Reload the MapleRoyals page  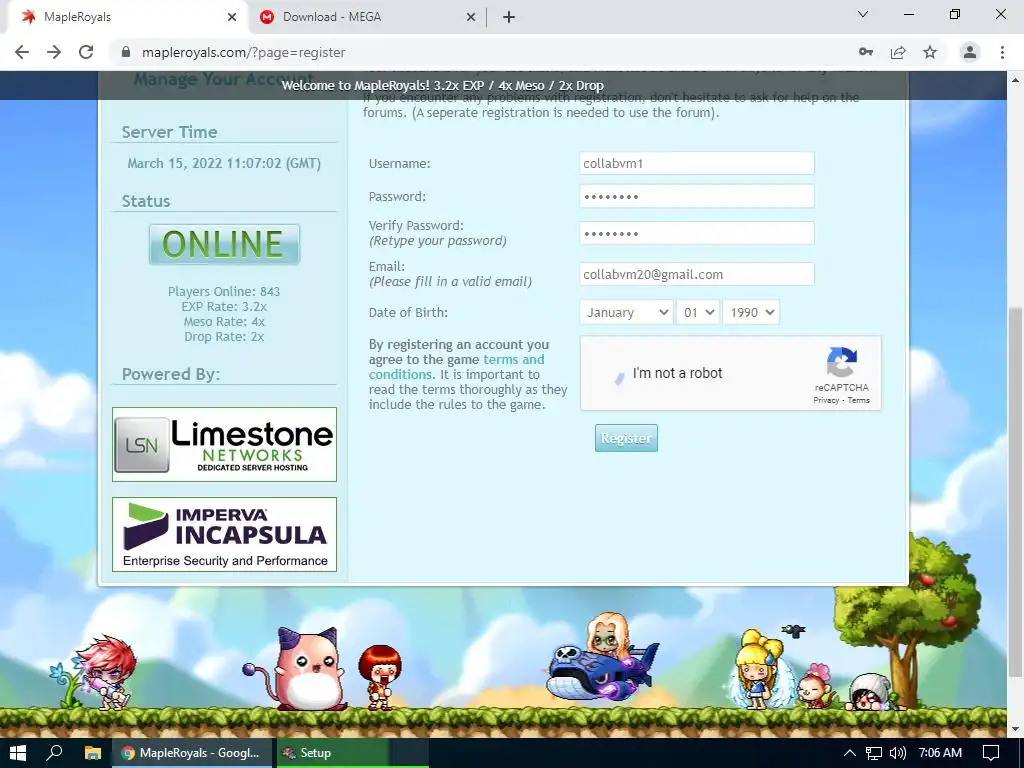pos(86,52)
